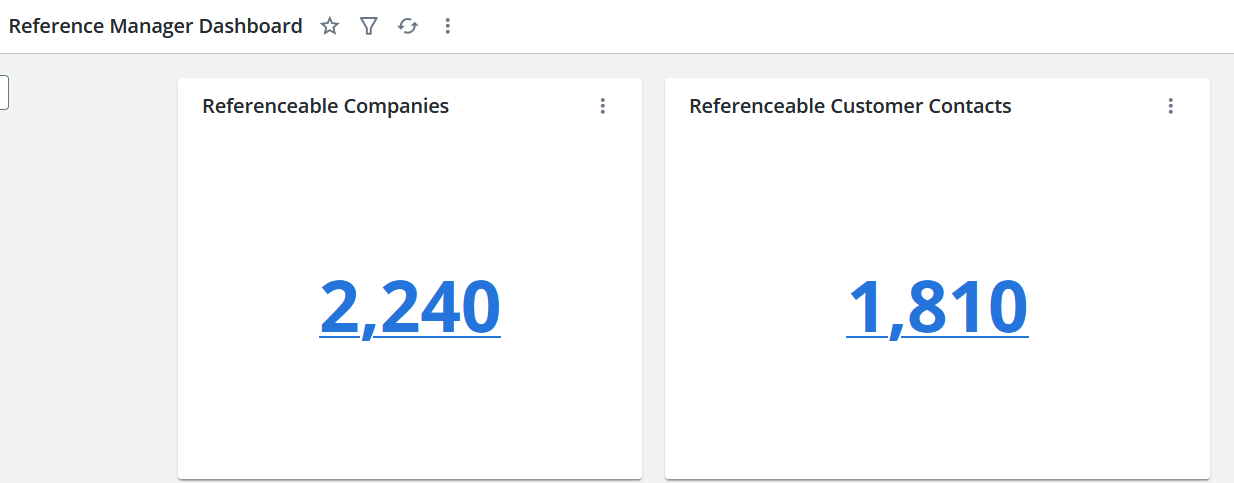
Task: Expand vertical dots dropdown on Customer Contacts card
Action: 1171,106
